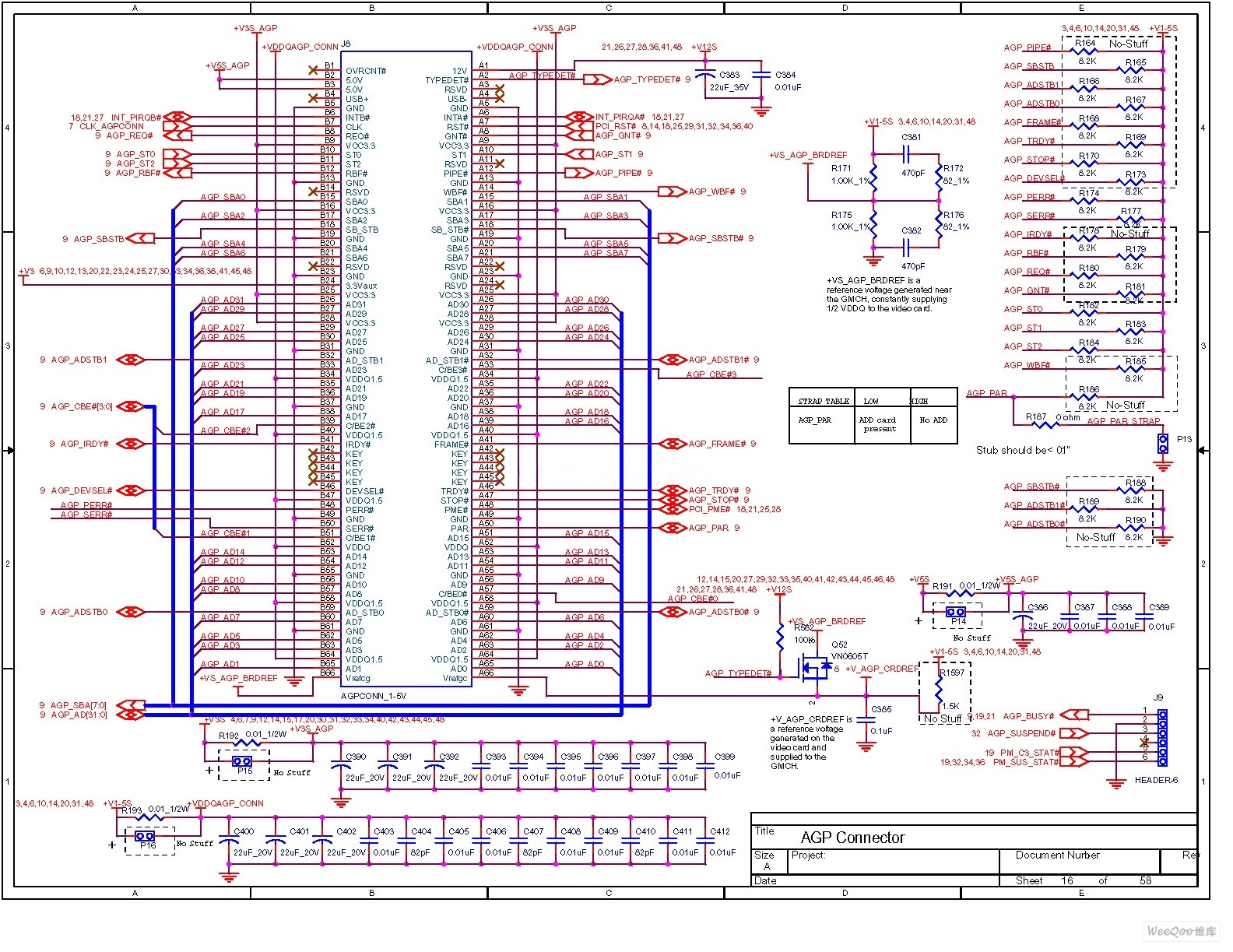Select pull-up resistor R164 on AGP_PIPE#
The height and width of the screenshot is (952, 1233).
pos(1086,51)
